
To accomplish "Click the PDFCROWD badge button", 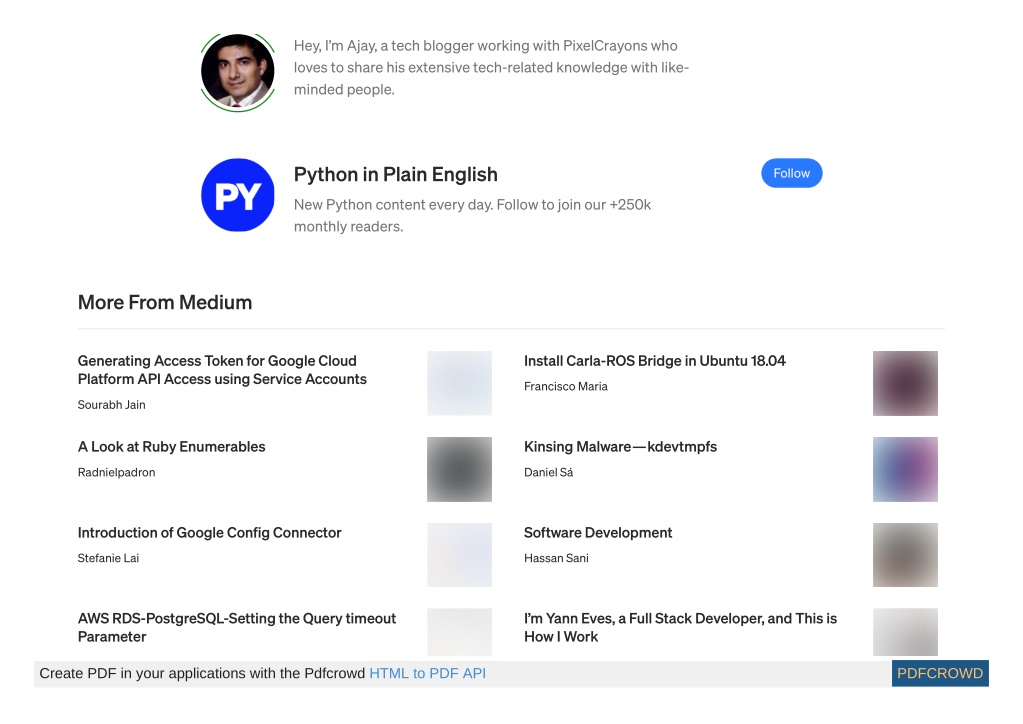I will (x=940, y=673).
